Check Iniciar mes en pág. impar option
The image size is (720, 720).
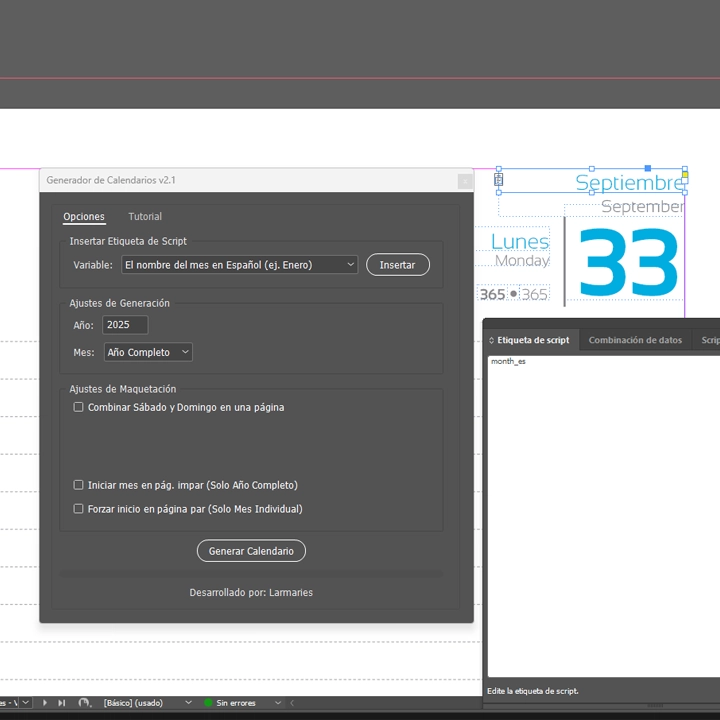tap(79, 485)
